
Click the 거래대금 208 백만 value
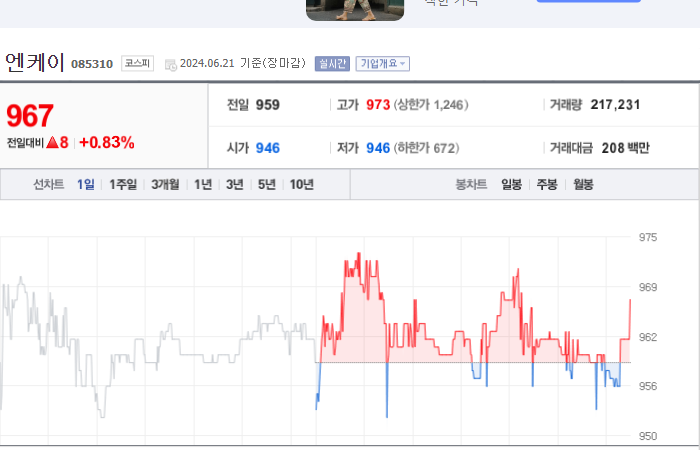[x=625, y=148]
